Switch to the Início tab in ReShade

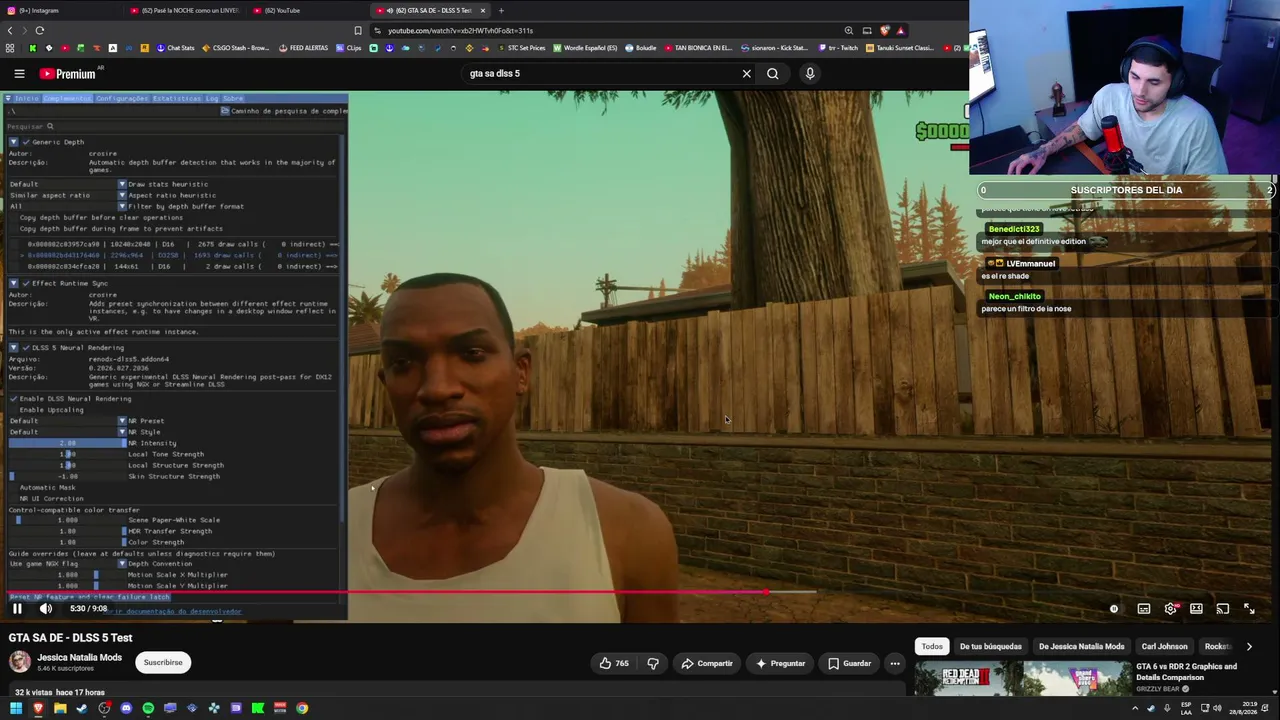(27, 98)
